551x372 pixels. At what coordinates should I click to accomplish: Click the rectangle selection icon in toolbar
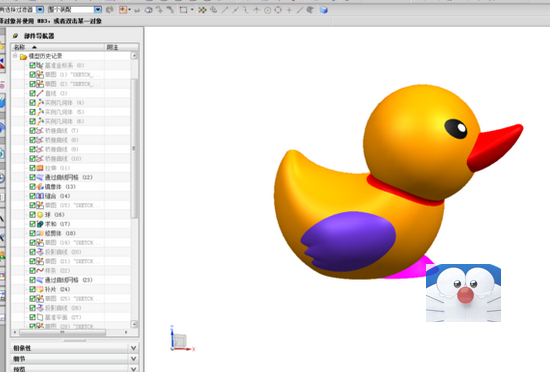coord(183,10)
